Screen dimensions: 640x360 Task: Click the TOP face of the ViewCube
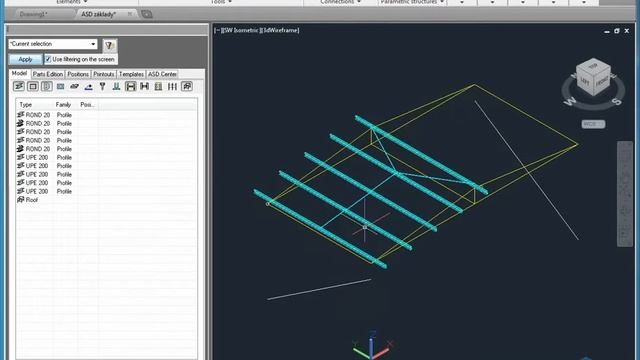click(x=593, y=66)
